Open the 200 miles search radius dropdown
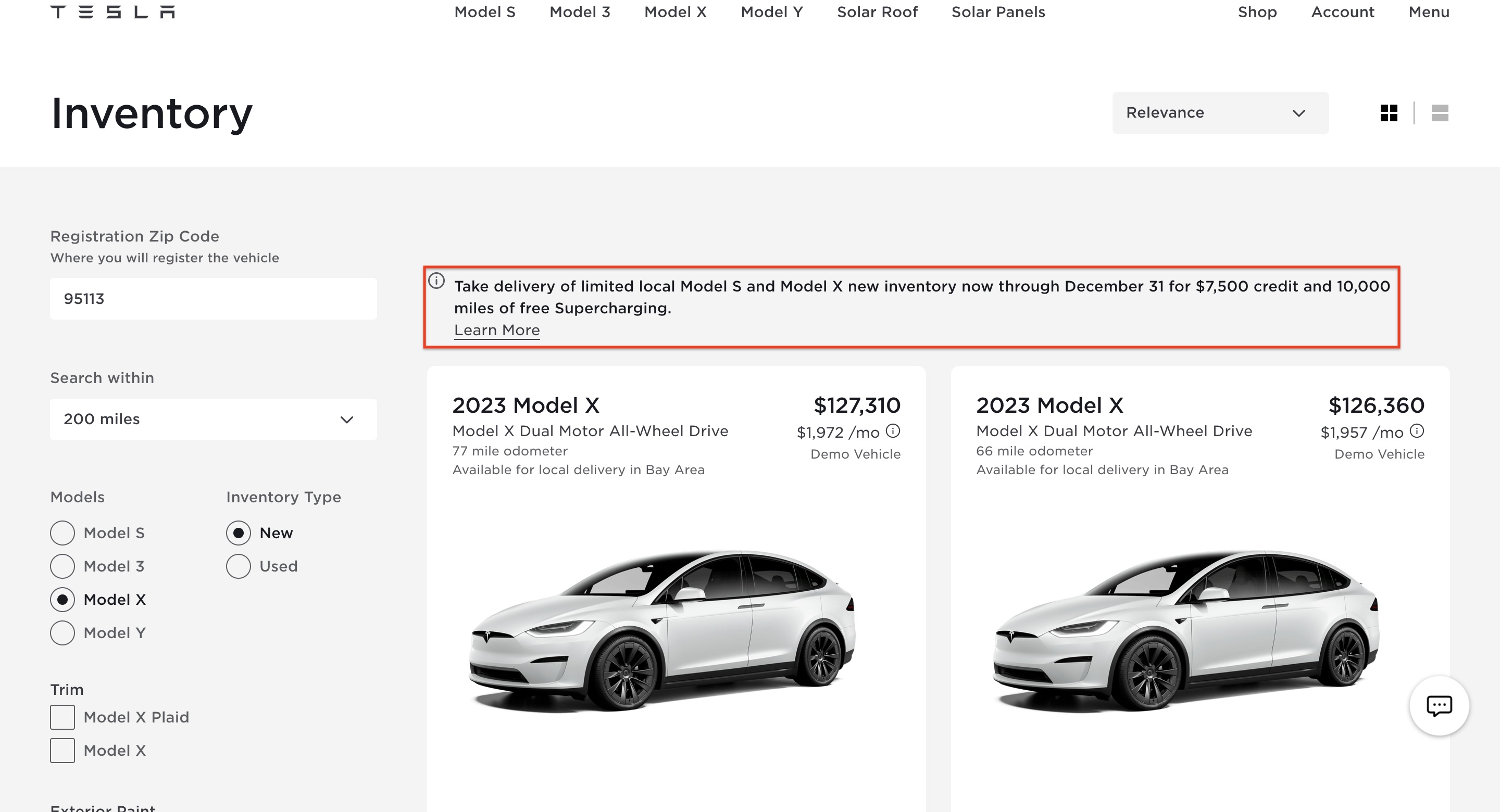This screenshot has width=1500, height=812. pyautogui.click(x=213, y=419)
